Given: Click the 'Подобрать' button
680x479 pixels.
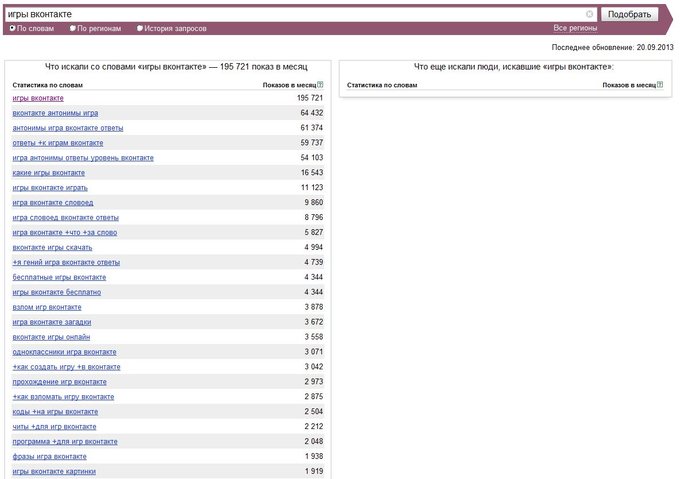Looking at the screenshot, I should pyautogui.click(x=629, y=14).
